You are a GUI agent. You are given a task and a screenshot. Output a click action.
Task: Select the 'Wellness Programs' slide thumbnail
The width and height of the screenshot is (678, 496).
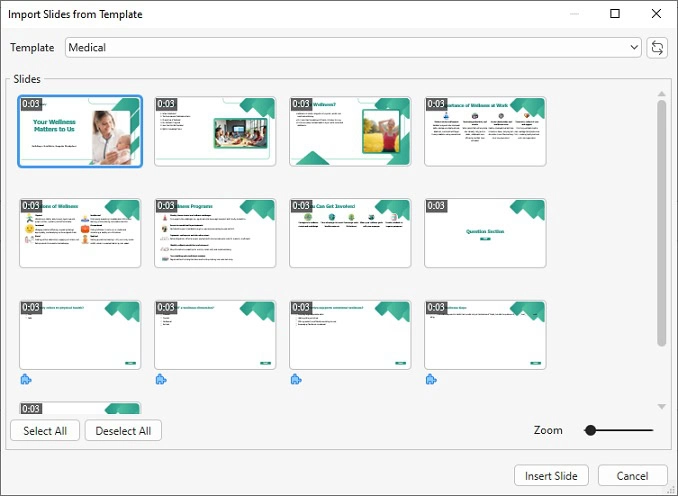(x=215, y=233)
